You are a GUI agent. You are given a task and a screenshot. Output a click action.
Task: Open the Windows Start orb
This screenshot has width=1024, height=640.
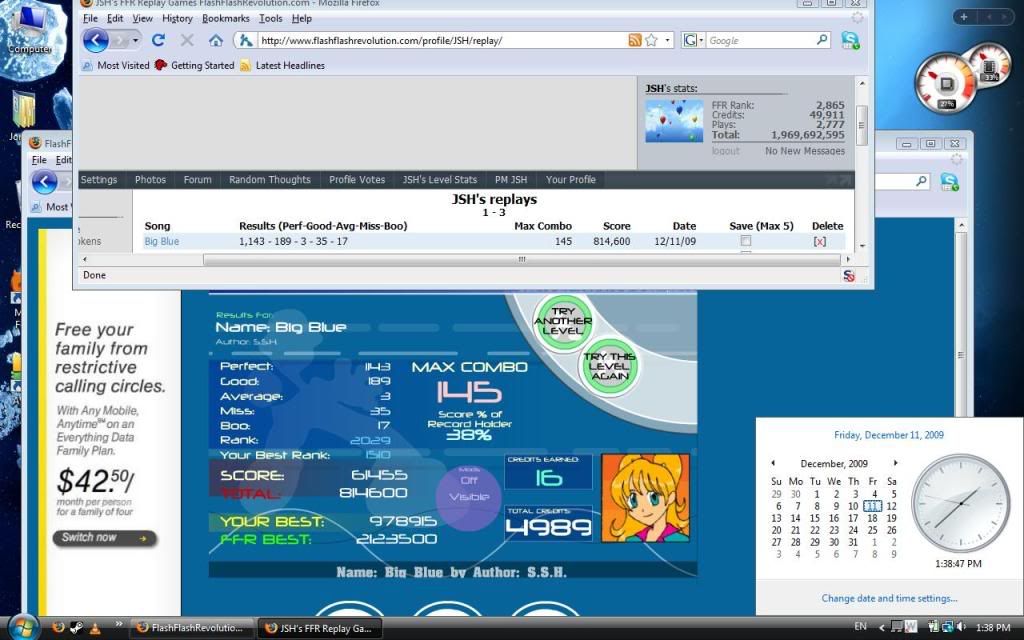pos(22,627)
